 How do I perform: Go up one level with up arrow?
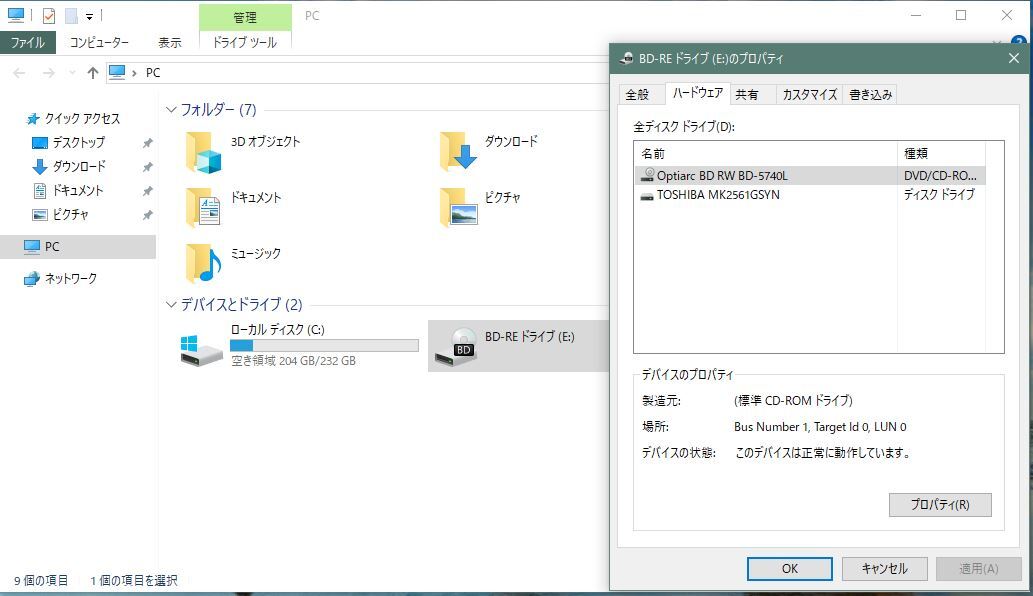[92, 72]
